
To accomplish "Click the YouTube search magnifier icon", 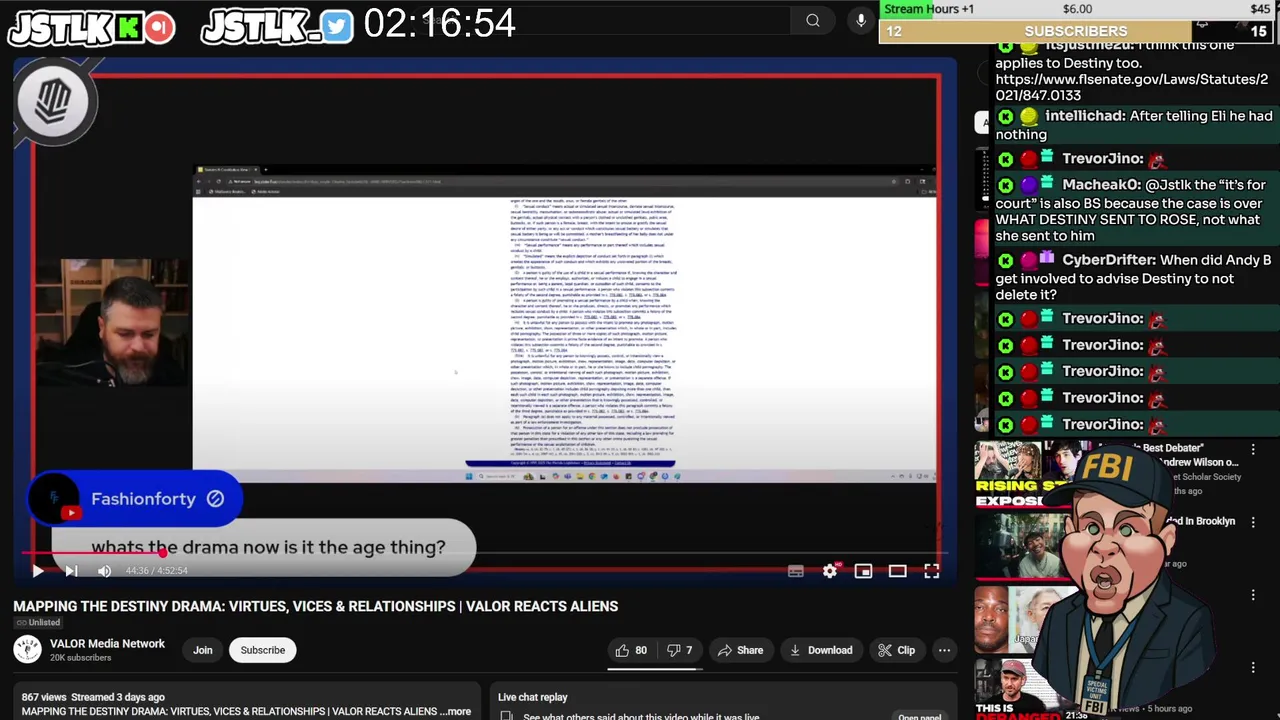I will 813,20.
